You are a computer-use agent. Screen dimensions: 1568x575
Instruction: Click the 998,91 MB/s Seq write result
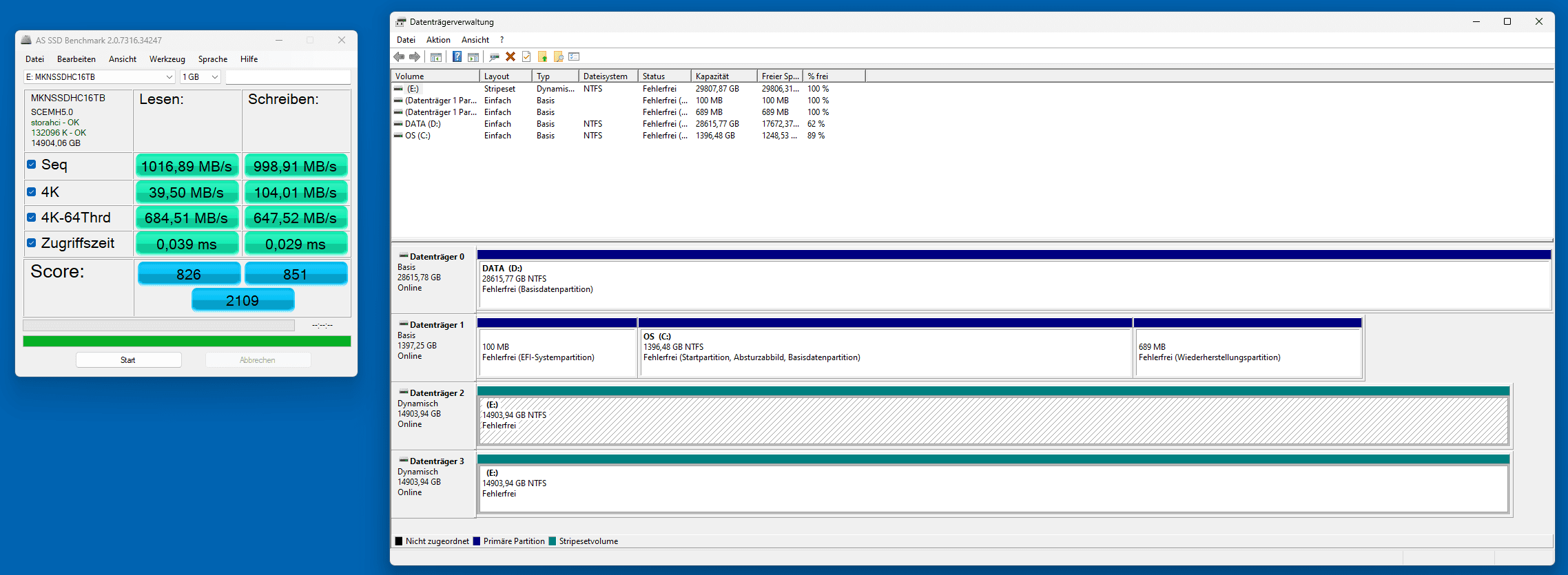tap(296, 166)
